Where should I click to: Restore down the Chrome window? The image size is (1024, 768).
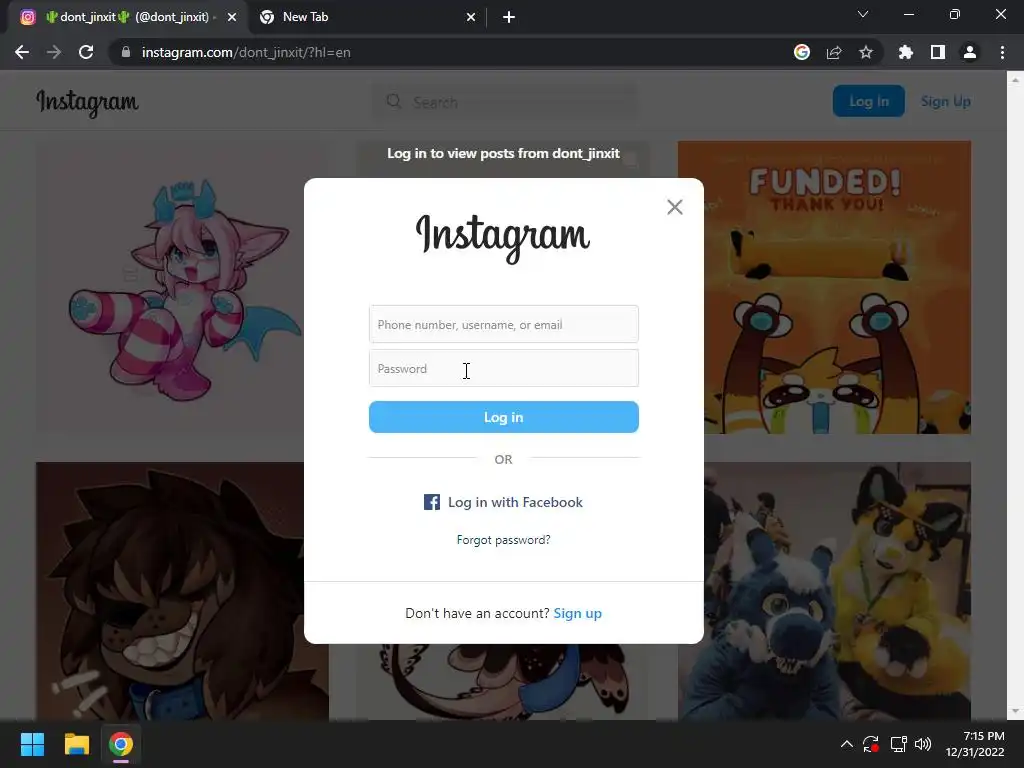(x=955, y=14)
